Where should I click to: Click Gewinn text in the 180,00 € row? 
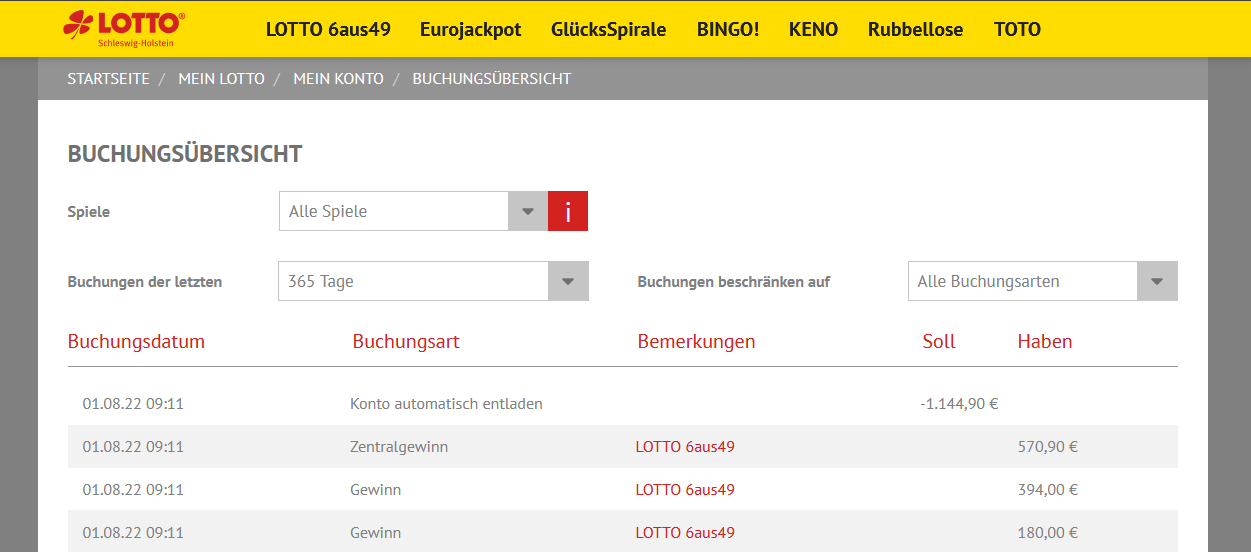pyautogui.click(x=375, y=533)
